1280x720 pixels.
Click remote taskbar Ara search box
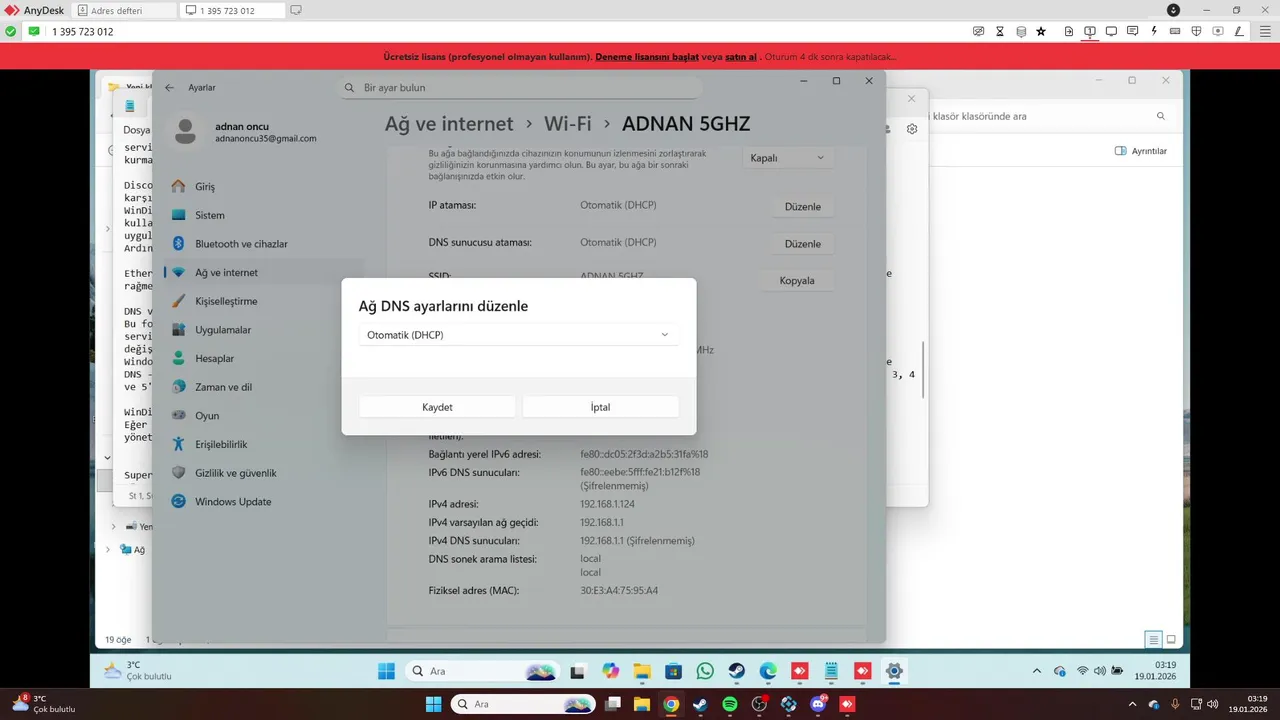coord(482,671)
